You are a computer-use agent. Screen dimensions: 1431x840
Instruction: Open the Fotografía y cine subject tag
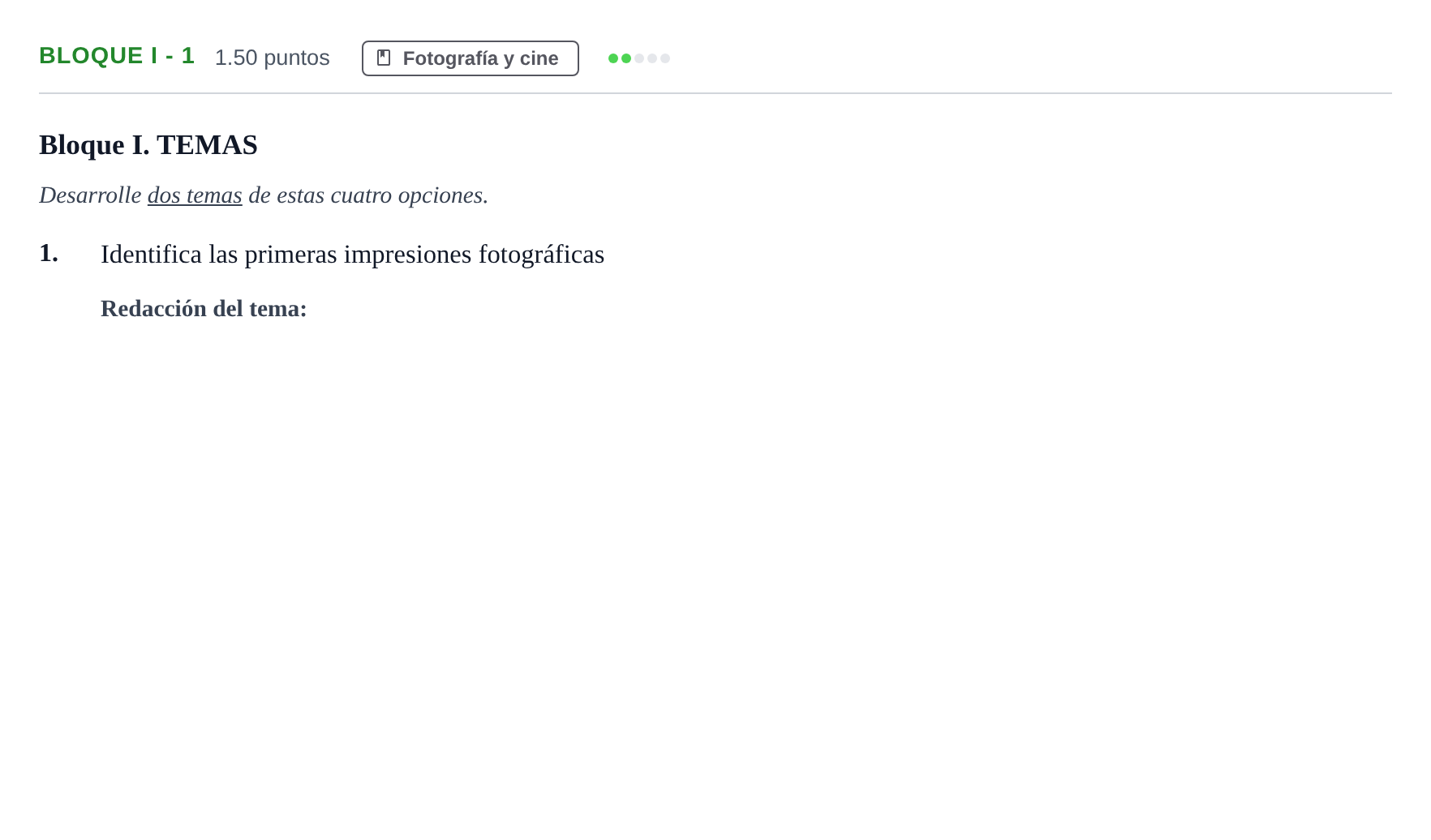[x=471, y=58]
